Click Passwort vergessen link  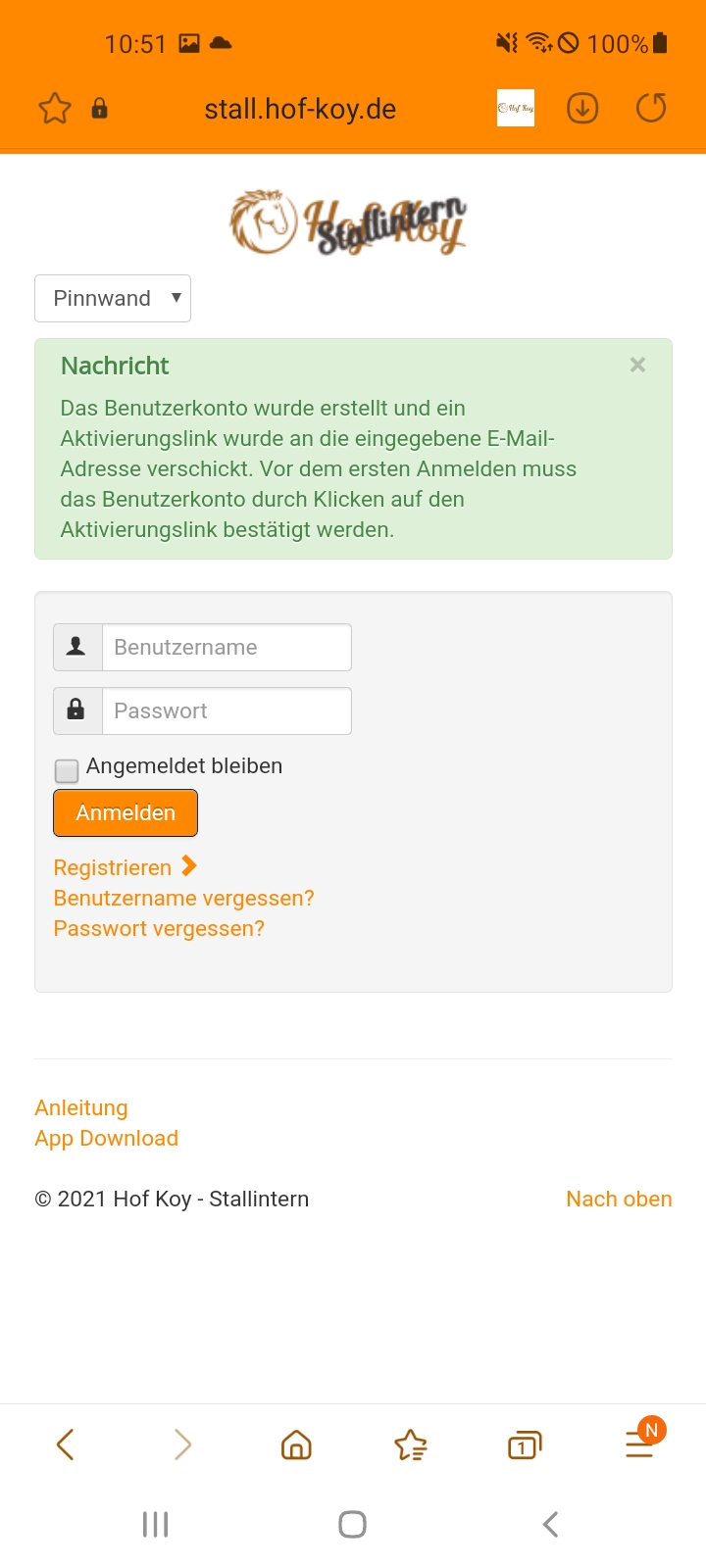159,928
